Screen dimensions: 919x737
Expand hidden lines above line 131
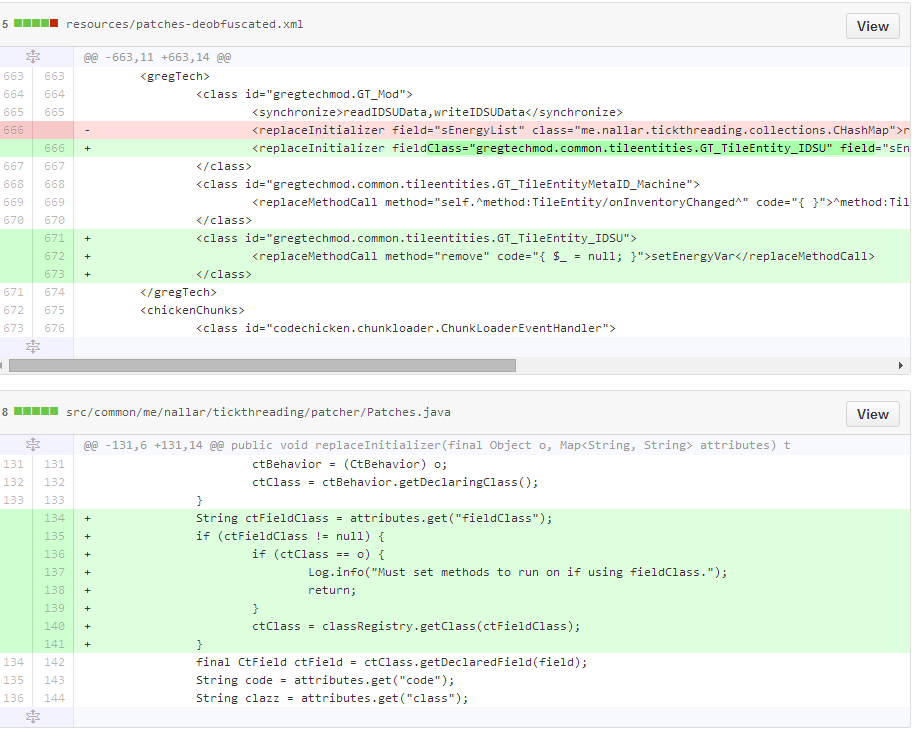[33, 445]
